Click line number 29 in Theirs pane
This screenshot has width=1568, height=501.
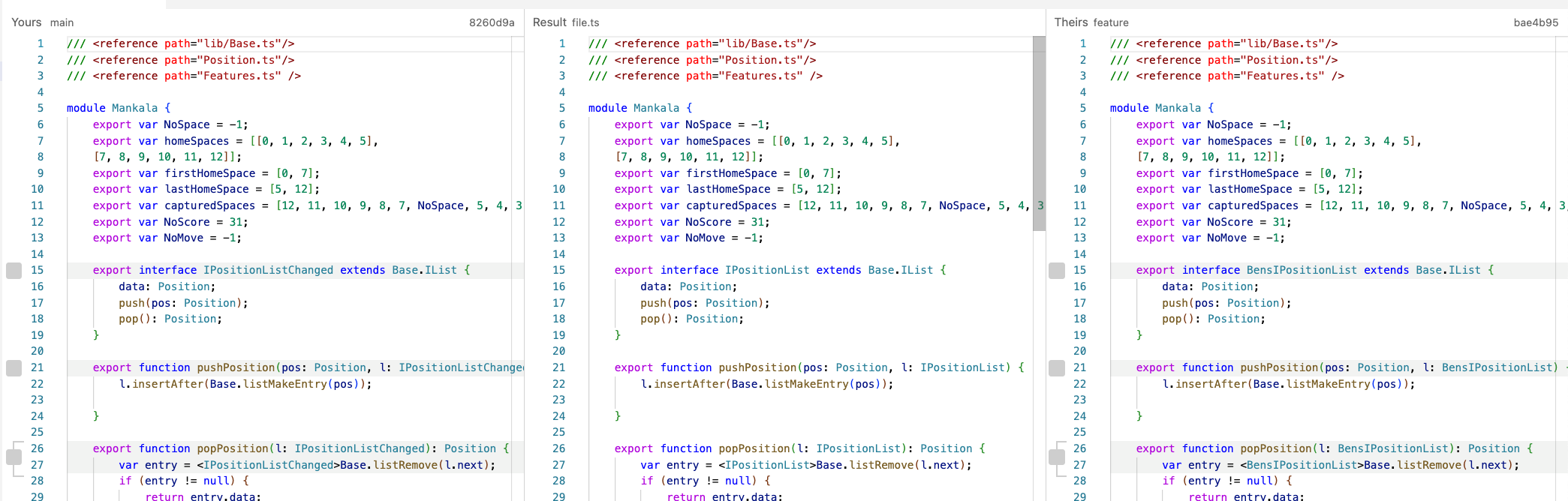point(1080,496)
